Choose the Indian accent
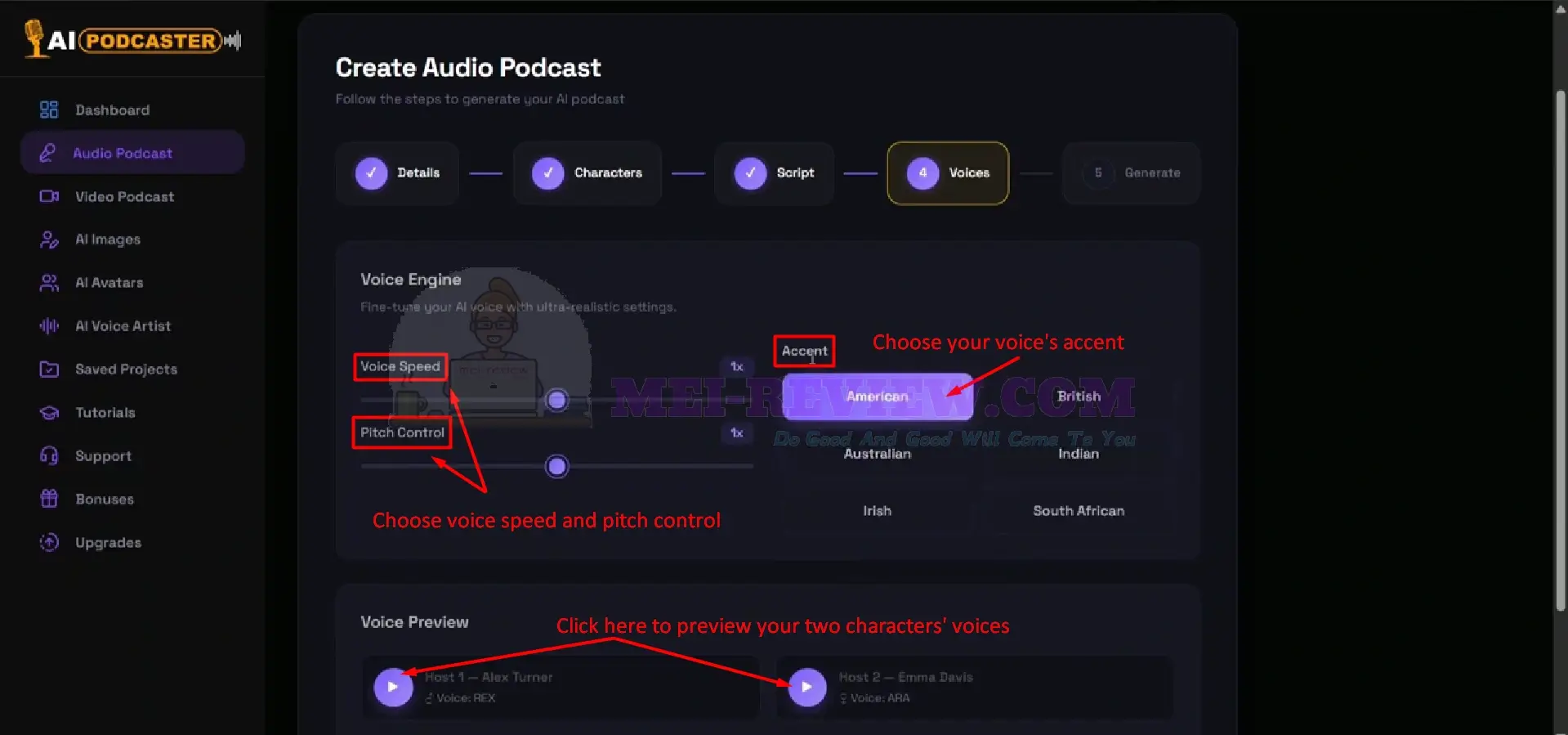The height and width of the screenshot is (735, 1568). coord(1079,454)
